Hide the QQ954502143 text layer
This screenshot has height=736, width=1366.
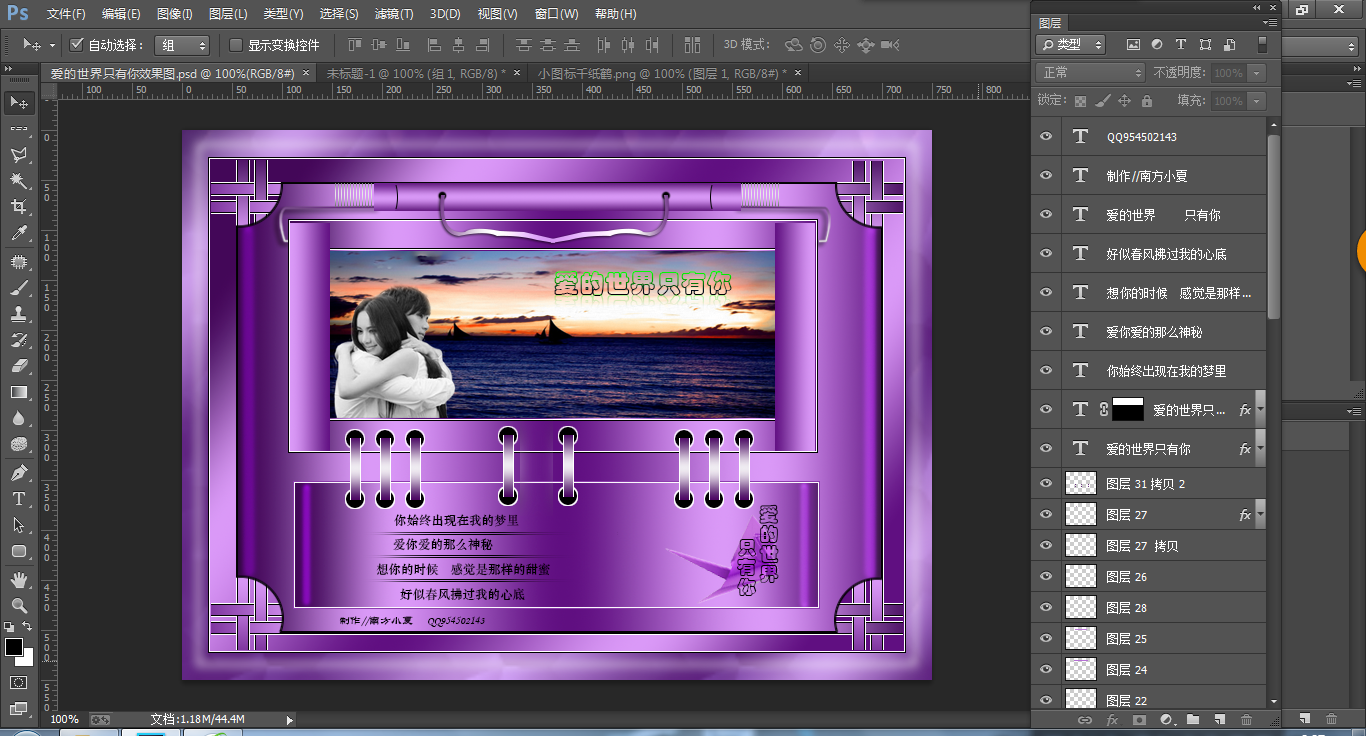pyautogui.click(x=1046, y=137)
